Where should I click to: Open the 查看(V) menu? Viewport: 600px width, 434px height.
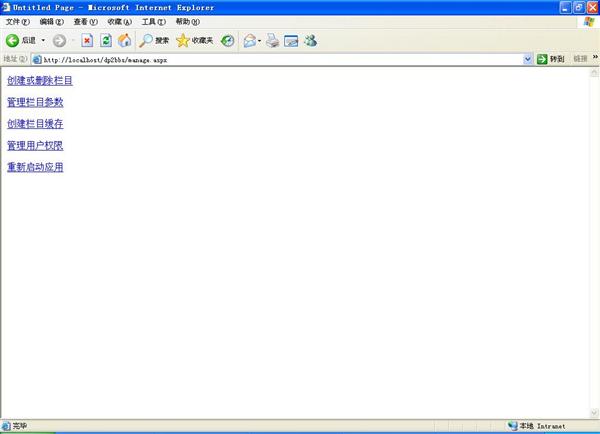pyautogui.click(x=86, y=22)
